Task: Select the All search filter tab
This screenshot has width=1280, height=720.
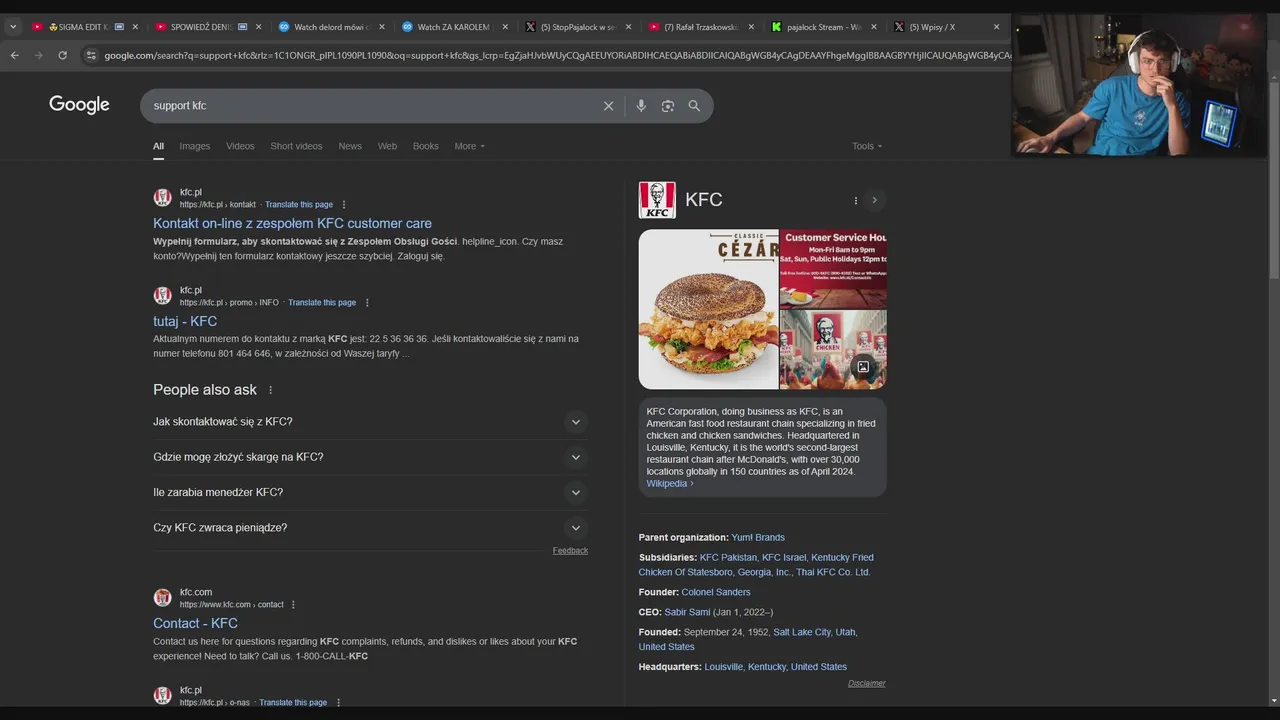Action: (158, 146)
